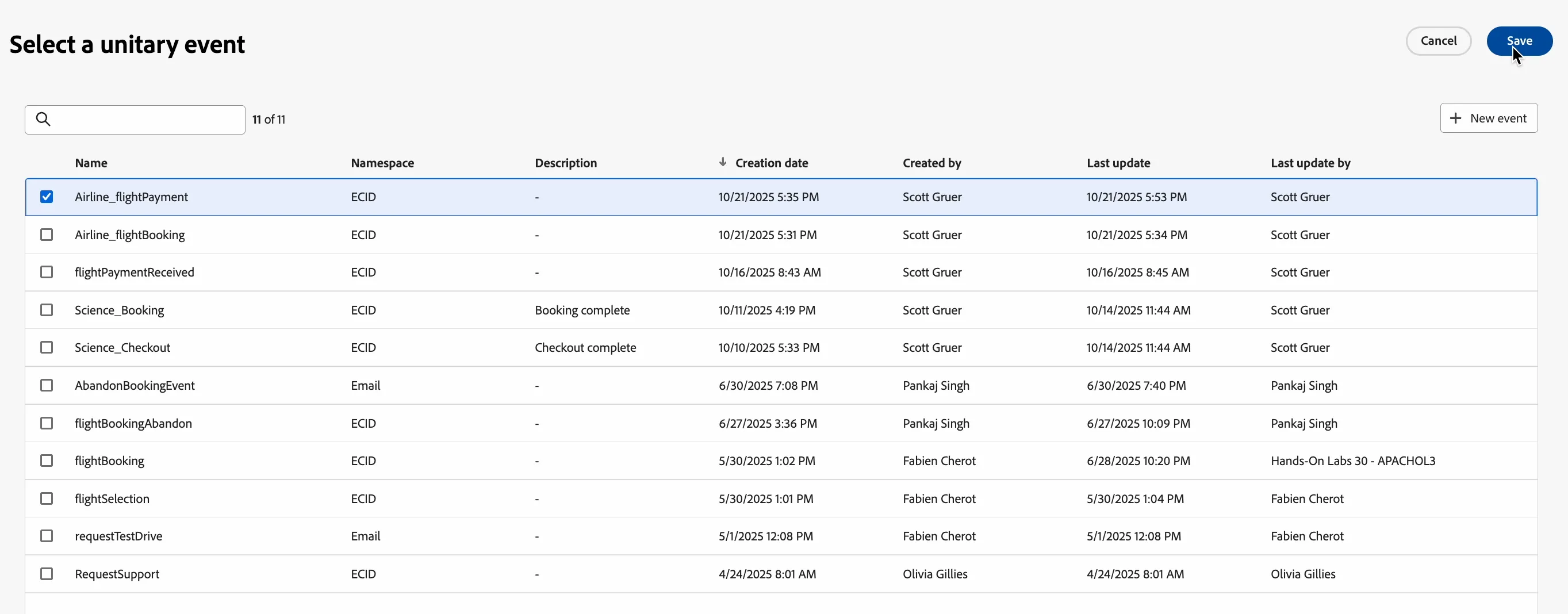Image resolution: width=1568 pixels, height=614 pixels.
Task: Cancel the event selection
Action: (1439, 41)
